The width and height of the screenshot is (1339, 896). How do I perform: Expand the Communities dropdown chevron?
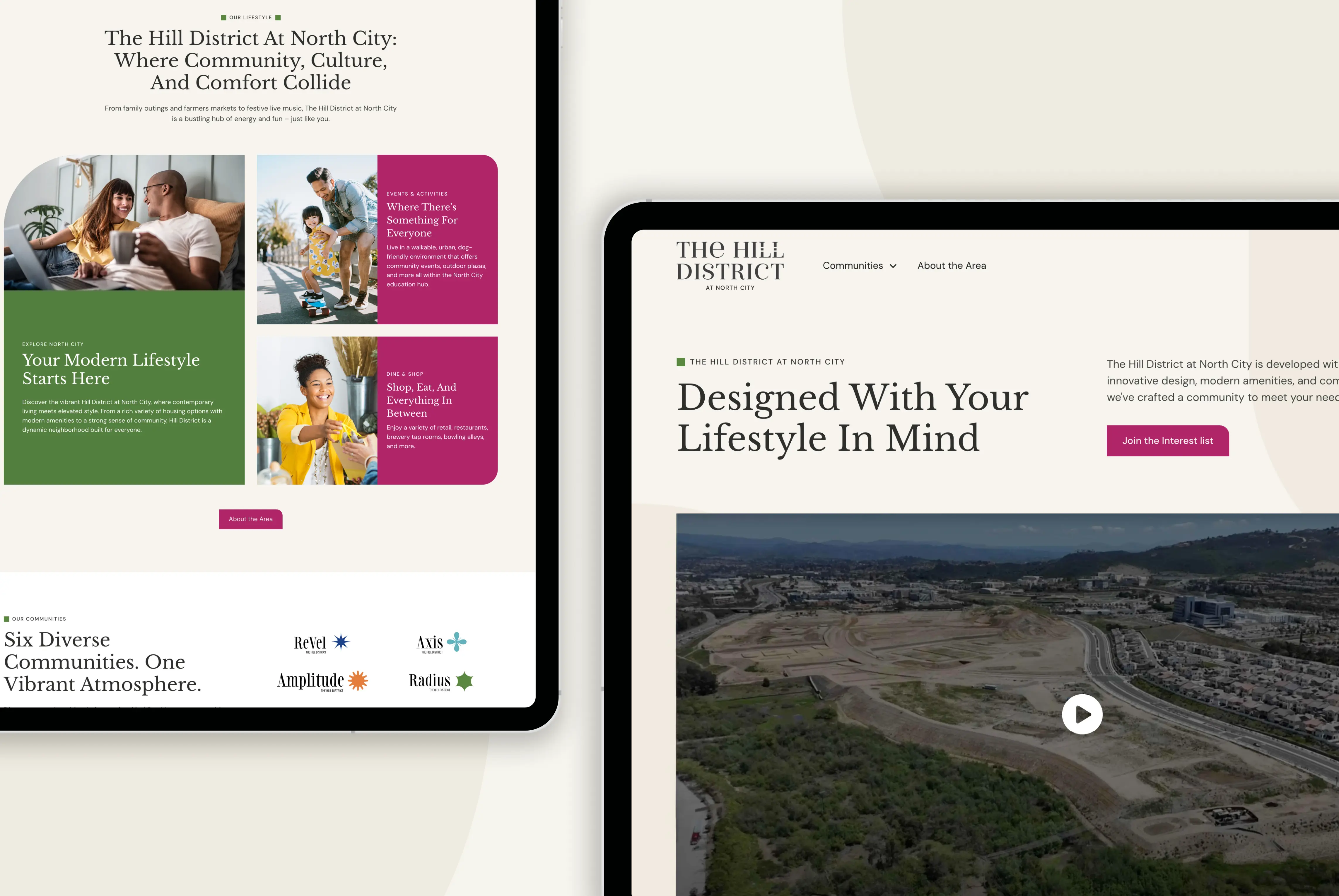pyautogui.click(x=893, y=266)
